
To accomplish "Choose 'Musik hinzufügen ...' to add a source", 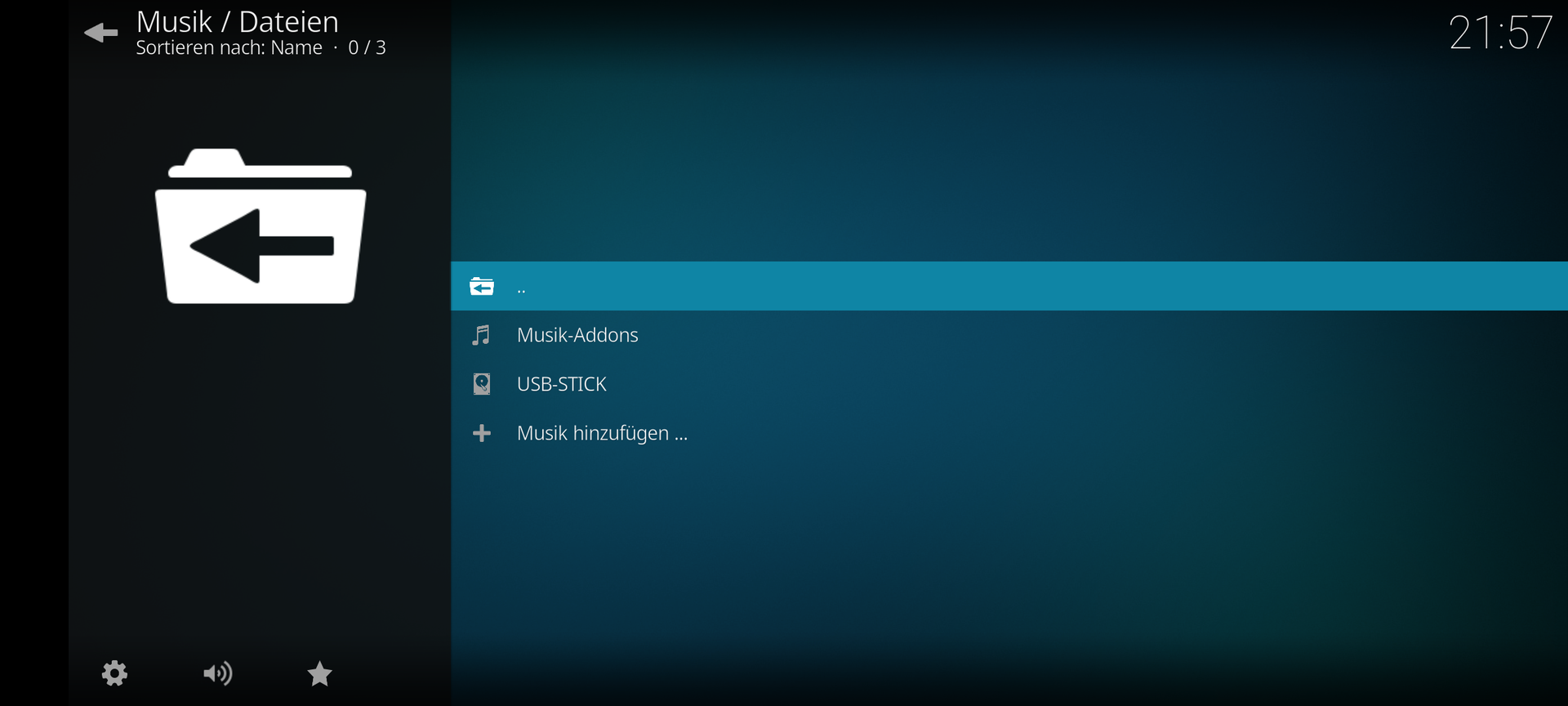I will [x=1009, y=433].
